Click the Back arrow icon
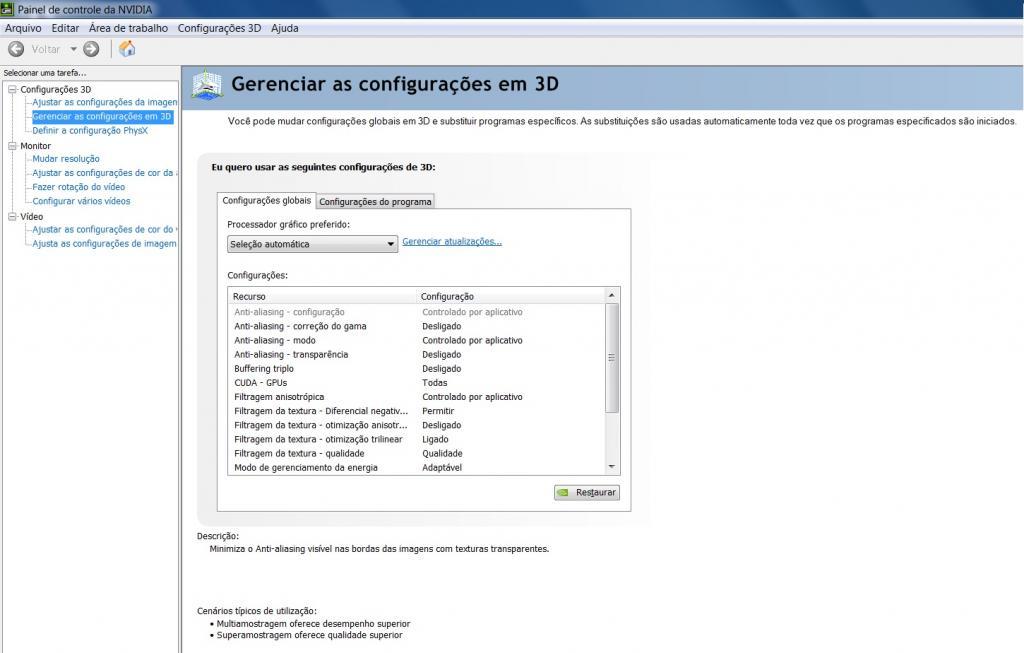Screen dimensions: 1024x653 [16, 49]
